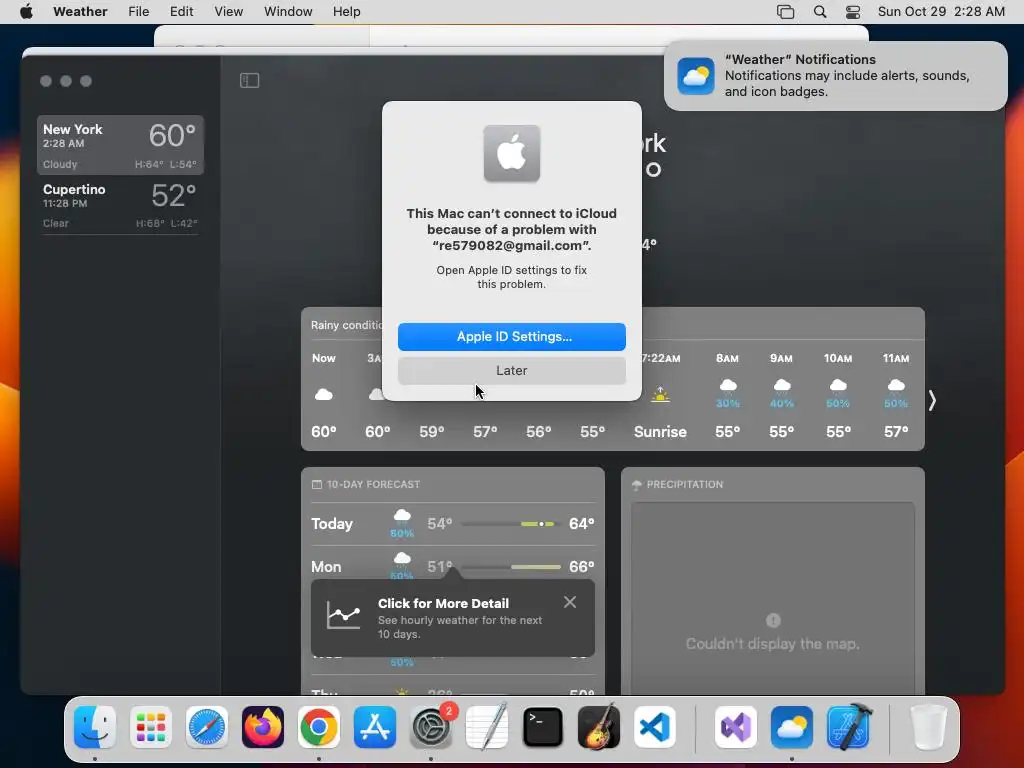
Task: Open System Settings from the Dock
Action: tap(431, 727)
